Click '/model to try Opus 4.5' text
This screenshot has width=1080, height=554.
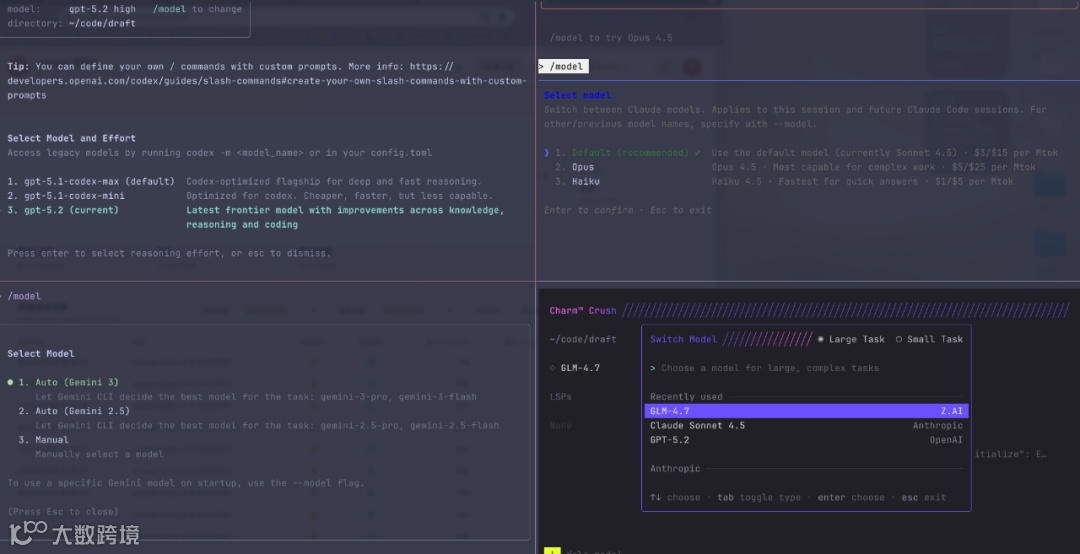click(611, 38)
